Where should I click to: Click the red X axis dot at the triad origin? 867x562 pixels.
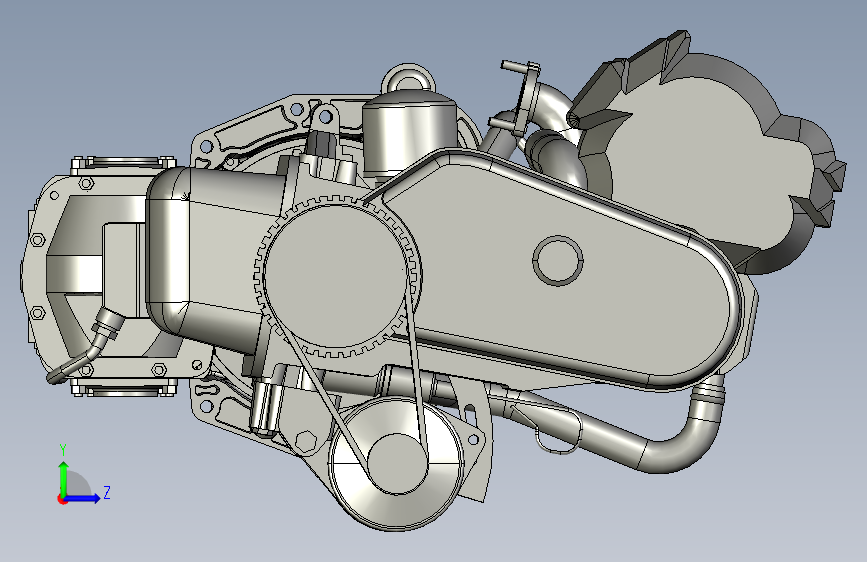click(x=62, y=499)
